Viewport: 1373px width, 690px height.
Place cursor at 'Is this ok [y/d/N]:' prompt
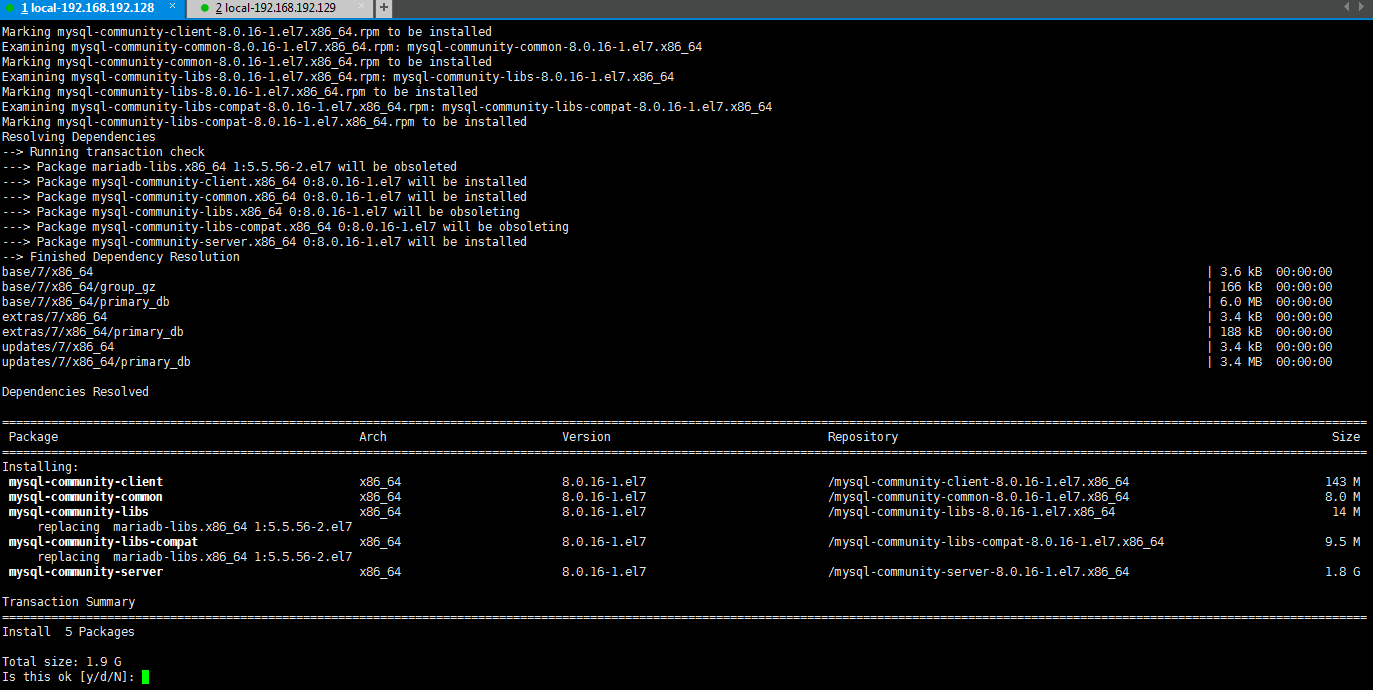point(145,677)
